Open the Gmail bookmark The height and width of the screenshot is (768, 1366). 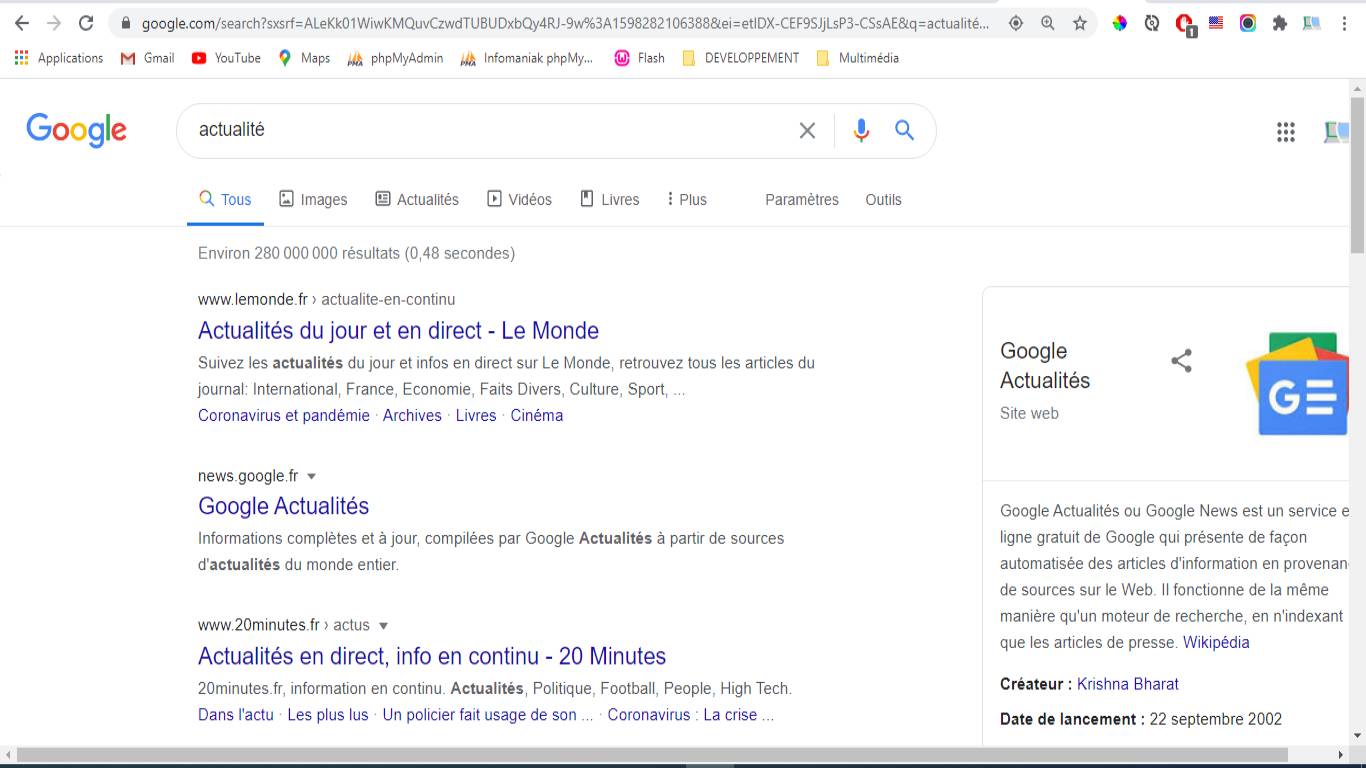tap(147, 58)
